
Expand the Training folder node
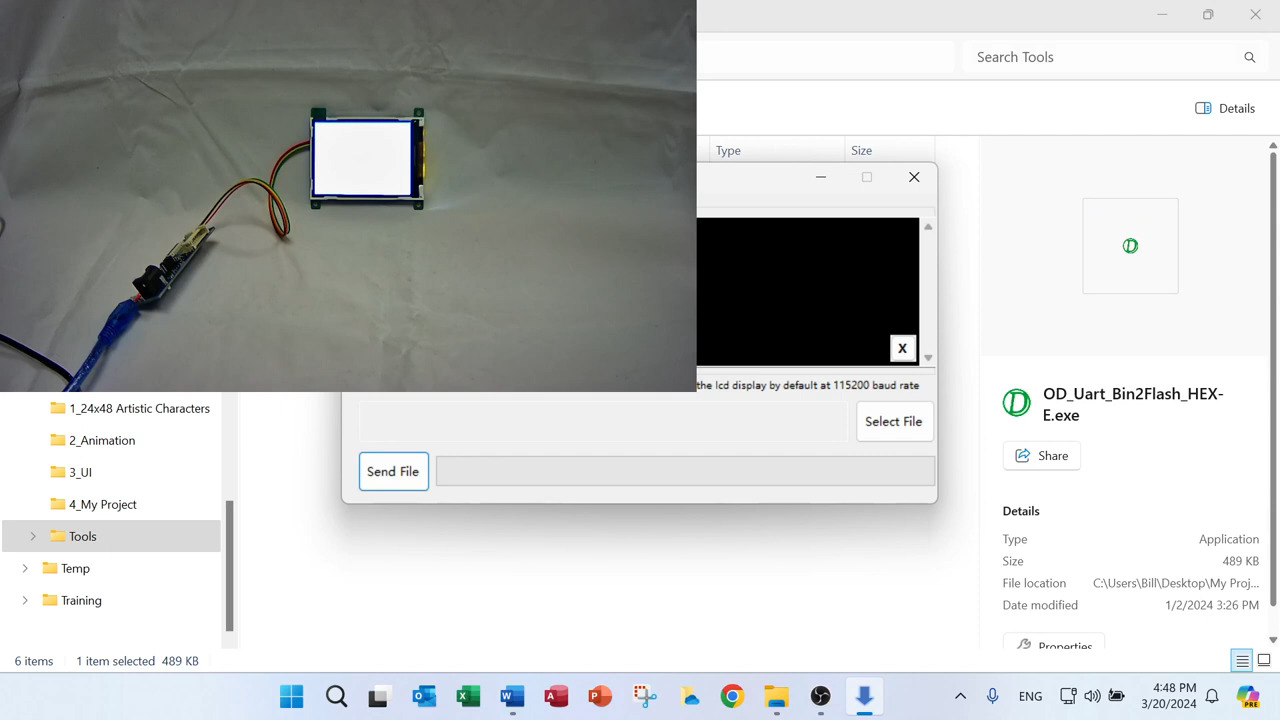25,601
